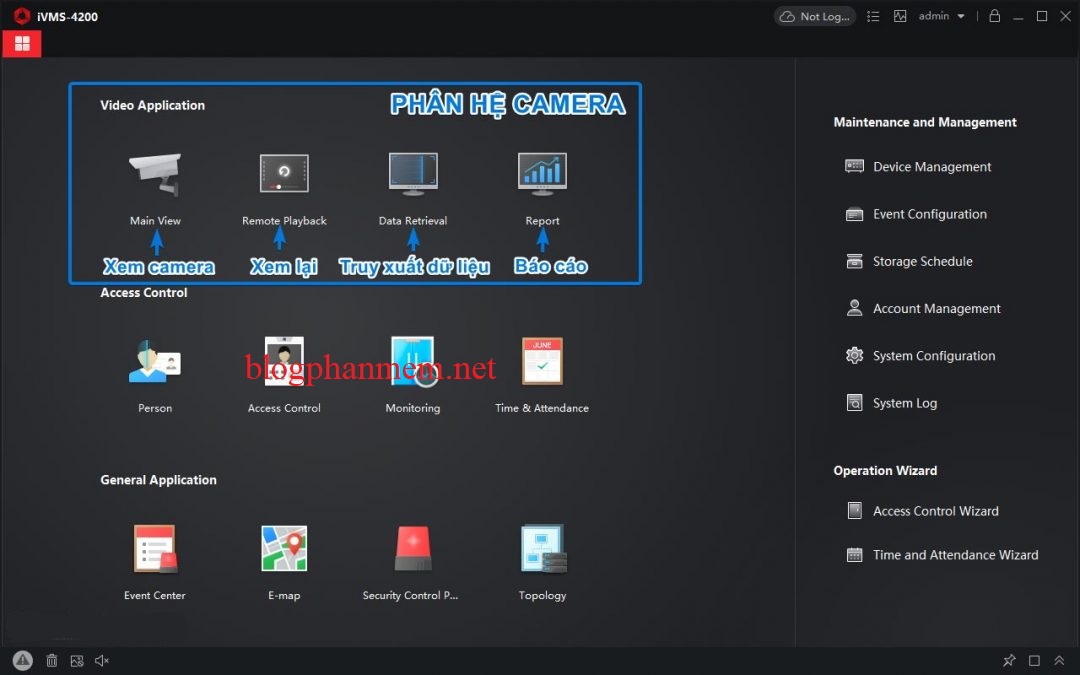Open the Data Retrieval monitor icon
Image resolution: width=1080 pixels, height=675 pixels.
click(x=413, y=174)
